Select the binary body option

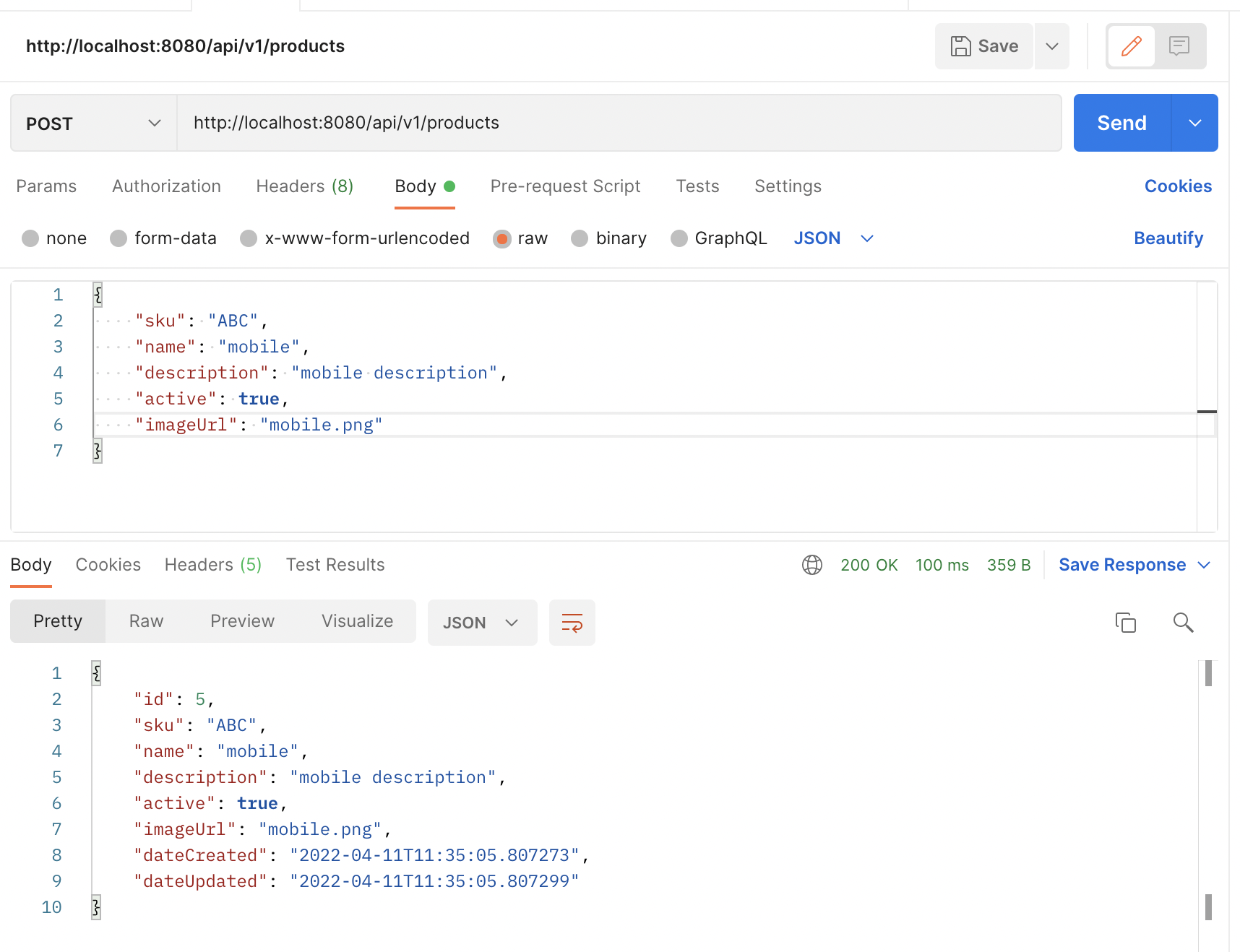pyautogui.click(x=580, y=238)
